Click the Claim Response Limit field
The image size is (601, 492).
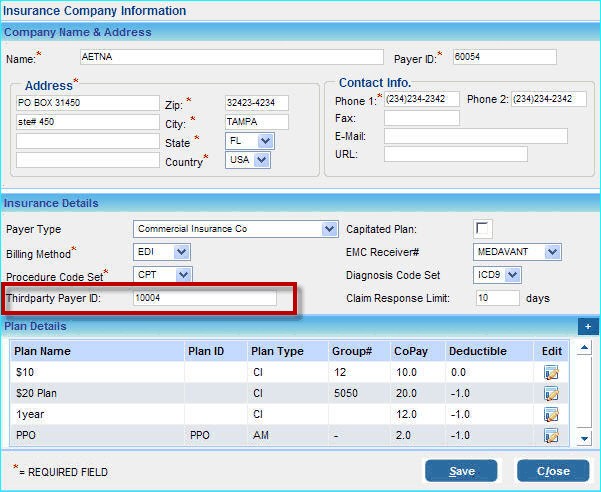pyautogui.click(x=496, y=298)
